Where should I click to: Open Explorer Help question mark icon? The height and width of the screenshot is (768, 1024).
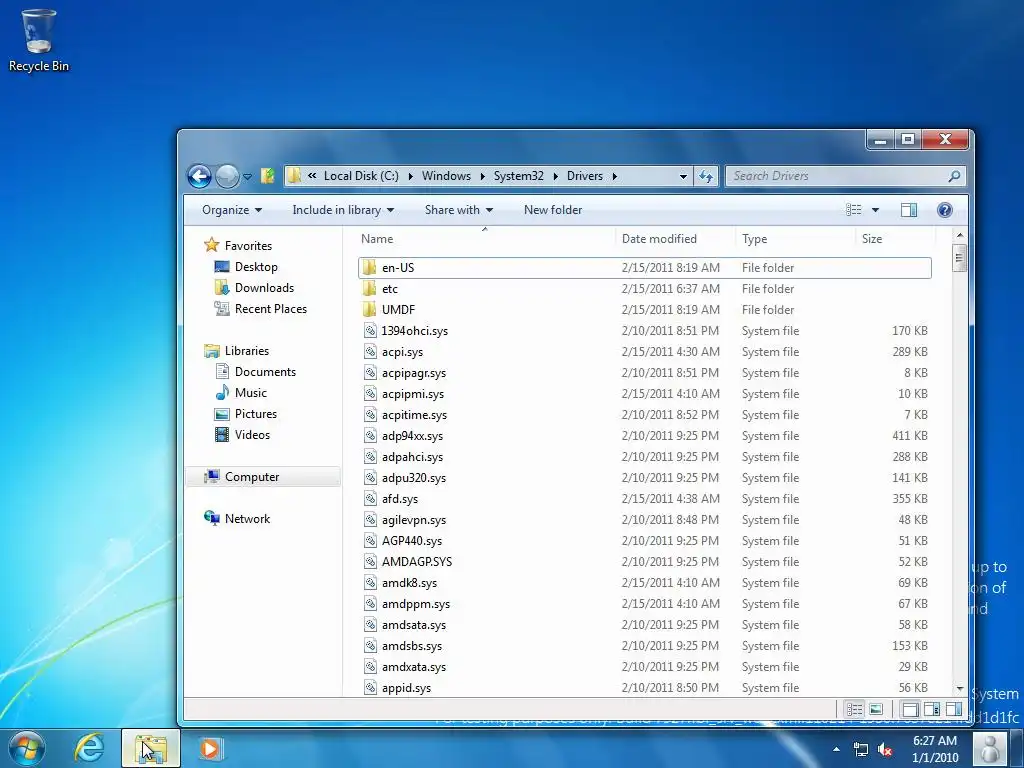click(944, 210)
